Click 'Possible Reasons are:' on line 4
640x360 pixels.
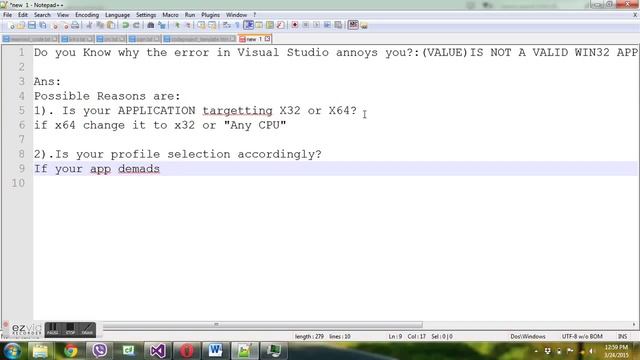[x=107, y=96]
